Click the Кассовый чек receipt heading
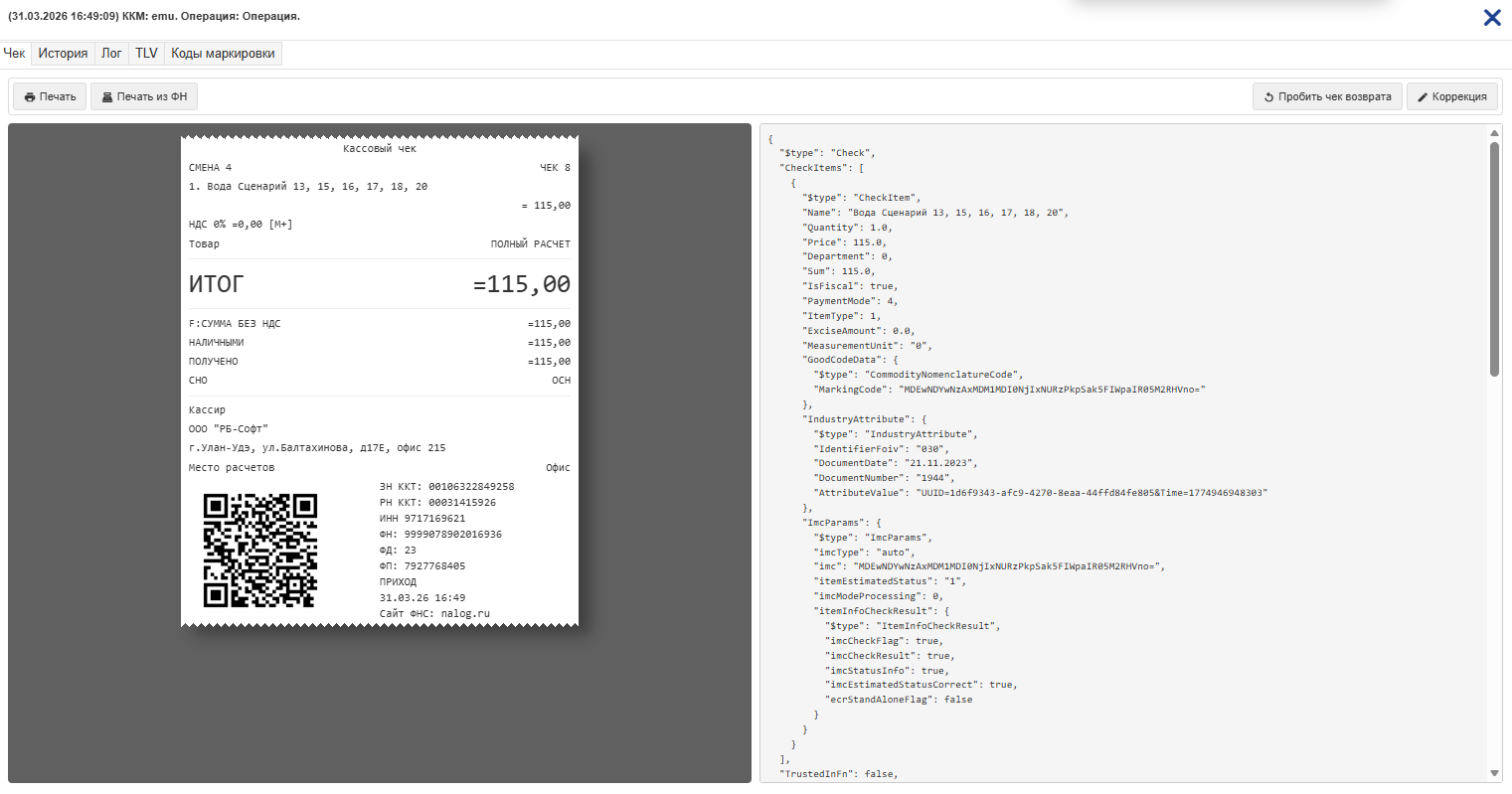Viewport: 1512px width, 794px height. [379, 149]
